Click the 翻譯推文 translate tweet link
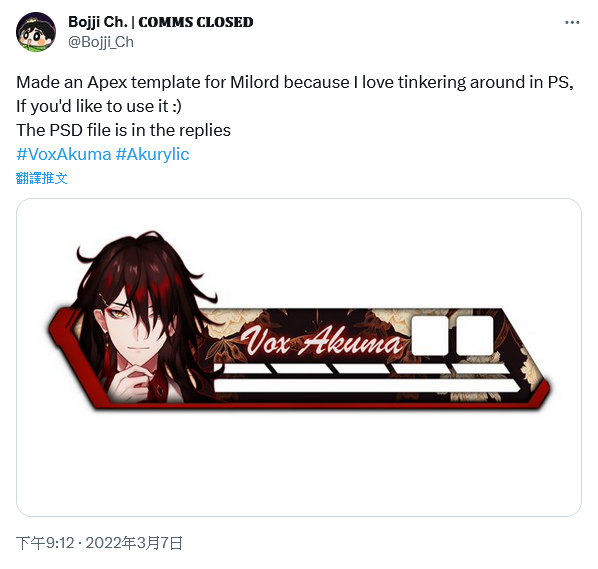This screenshot has height=569, width=598. click(x=42, y=178)
